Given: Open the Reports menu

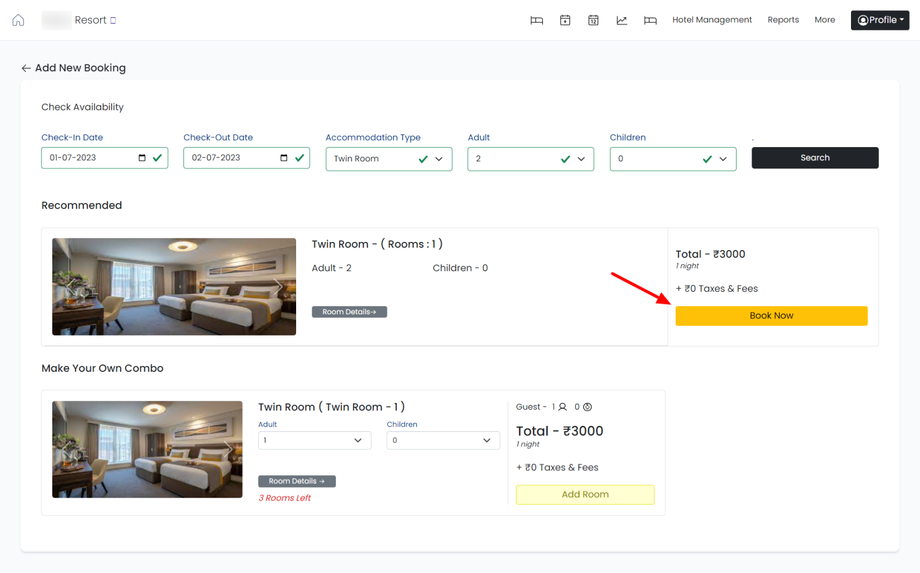Looking at the screenshot, I should point(783,20).
